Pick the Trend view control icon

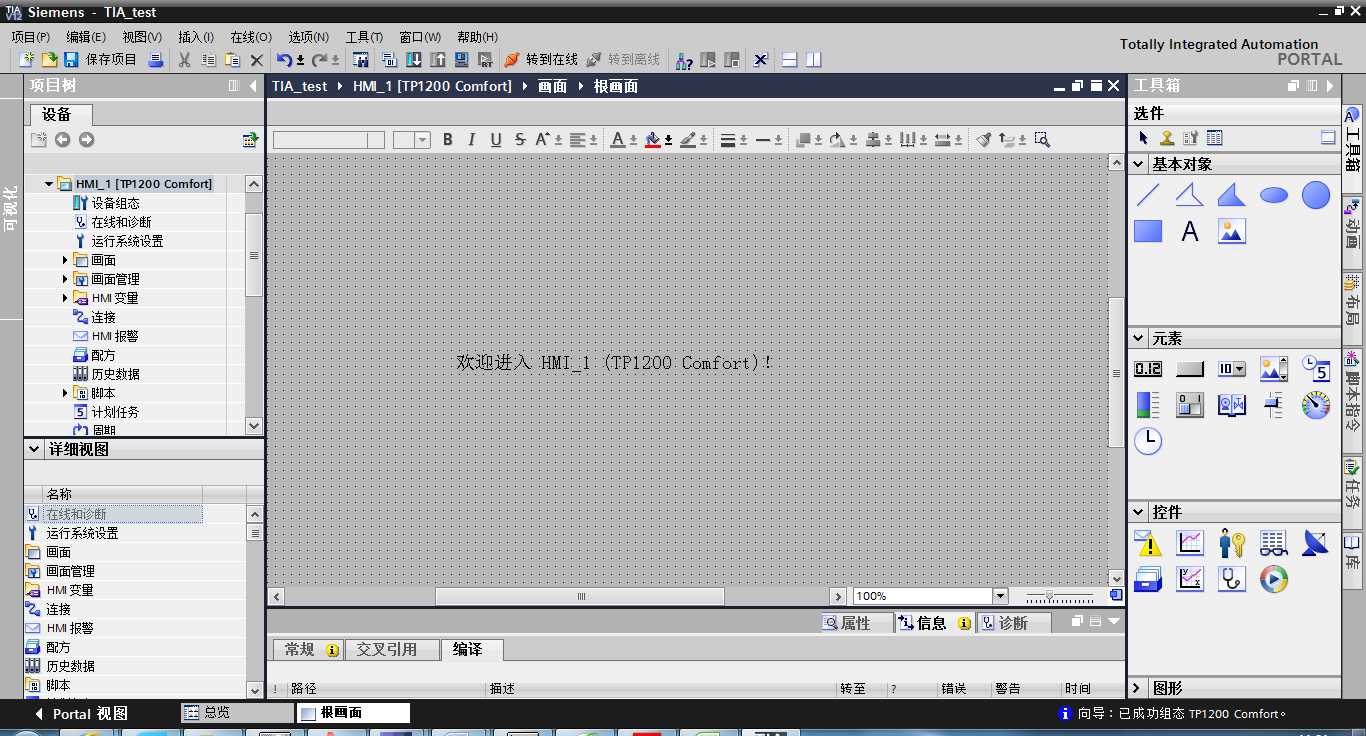(x=1190, y=543)
